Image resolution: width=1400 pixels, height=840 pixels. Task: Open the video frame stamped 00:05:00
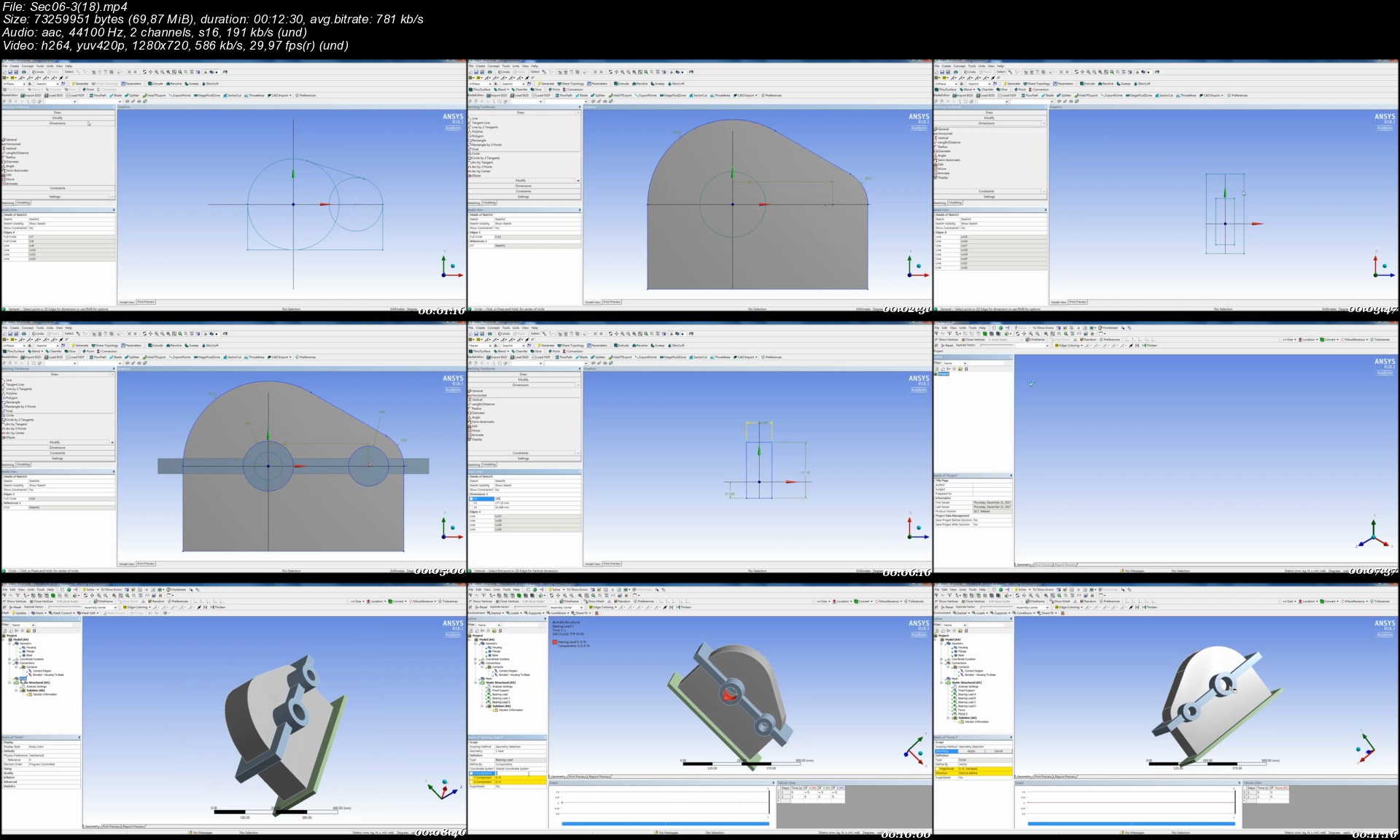point(233,447)
